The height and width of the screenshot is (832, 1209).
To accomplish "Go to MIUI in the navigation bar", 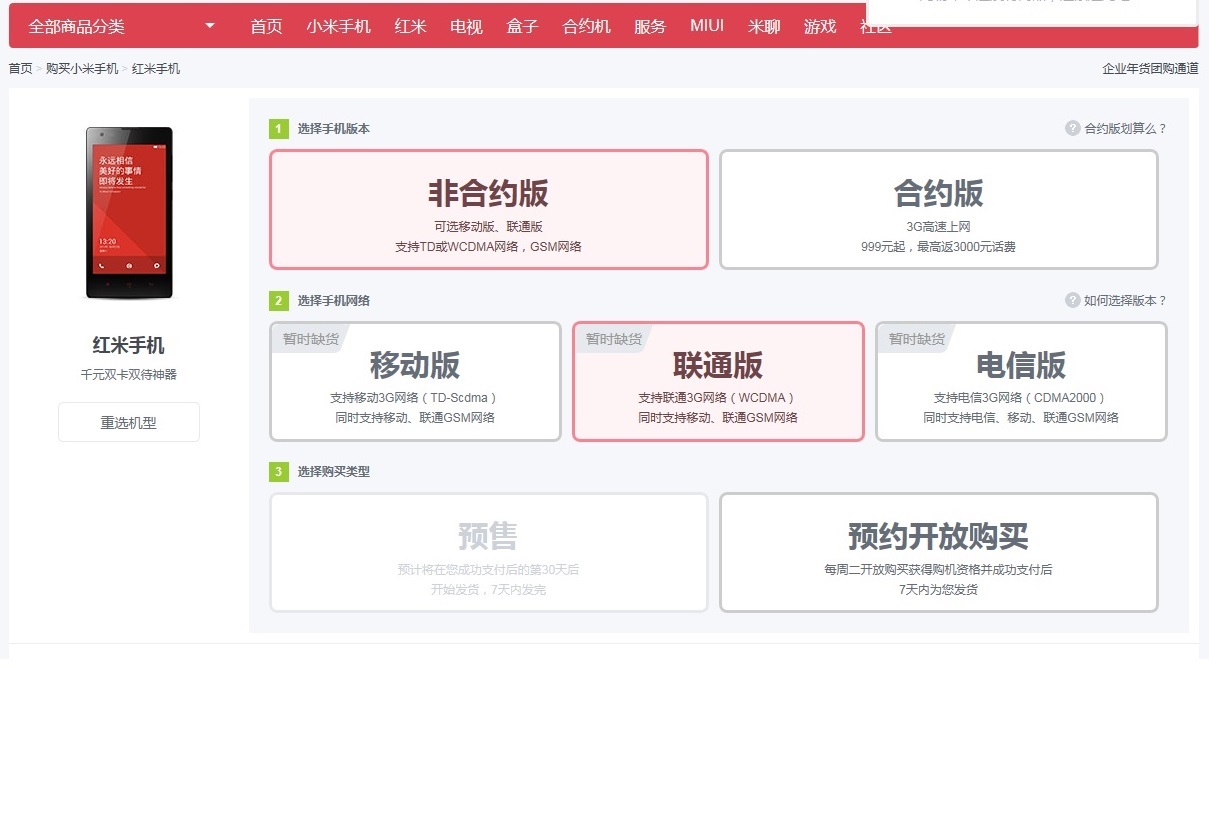I will click(x=707, y=26).
